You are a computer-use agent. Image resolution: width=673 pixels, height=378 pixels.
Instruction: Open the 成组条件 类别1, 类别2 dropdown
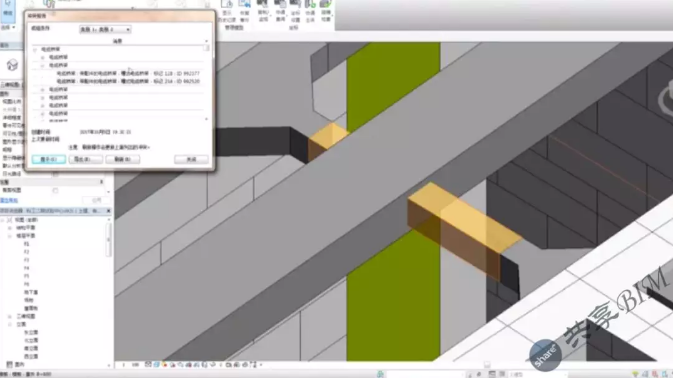tap(105, 29)
